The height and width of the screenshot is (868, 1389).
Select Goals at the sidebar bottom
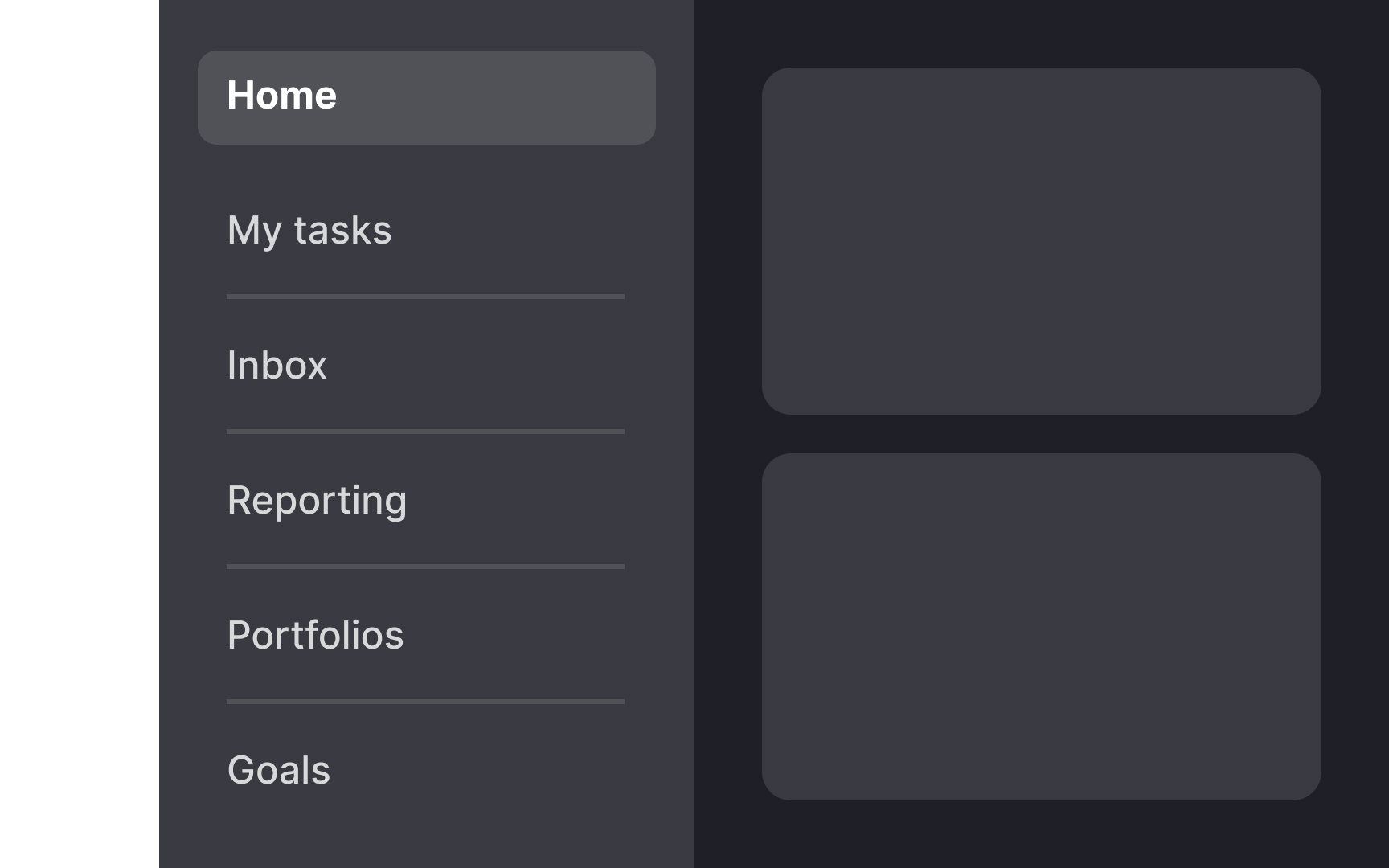pyautogui.click(x=278, y=770)
